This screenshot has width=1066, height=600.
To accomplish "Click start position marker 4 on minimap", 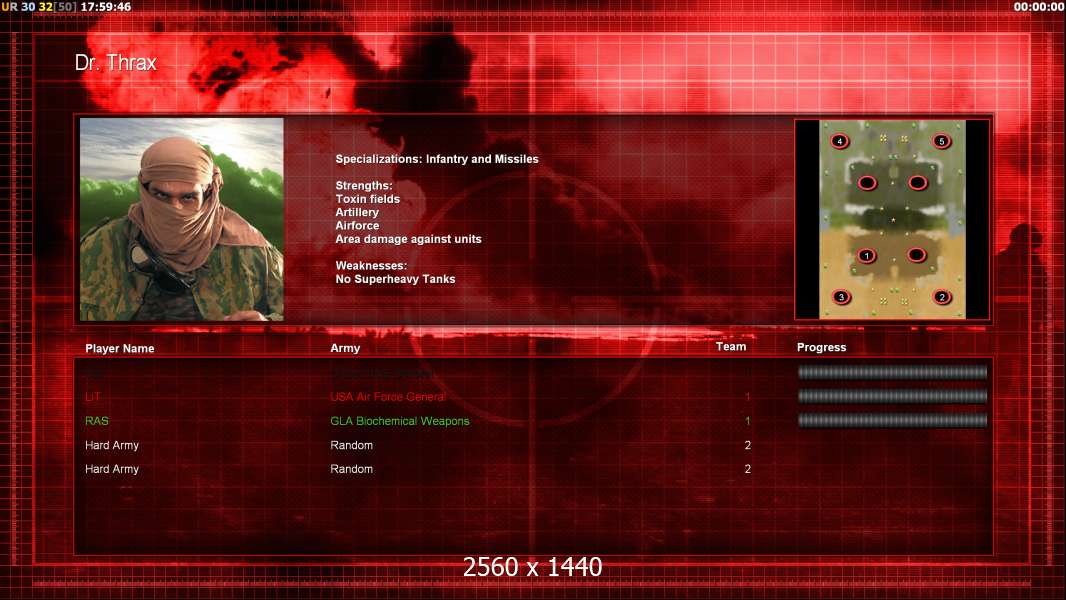I will click(840, 141).
